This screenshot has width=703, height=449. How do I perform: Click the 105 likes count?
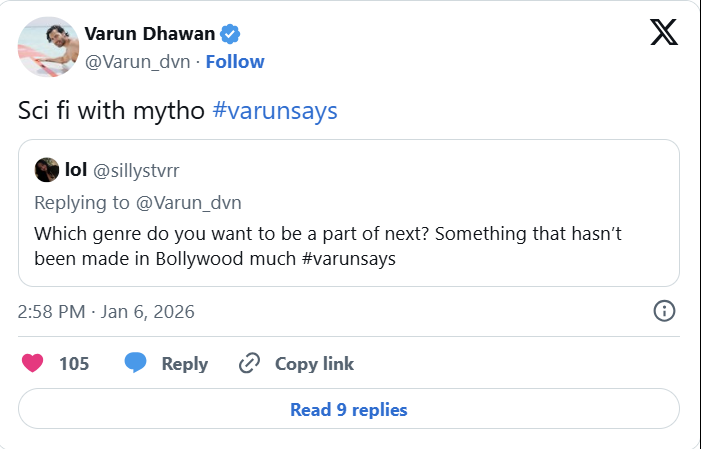[x=74, y=364]
